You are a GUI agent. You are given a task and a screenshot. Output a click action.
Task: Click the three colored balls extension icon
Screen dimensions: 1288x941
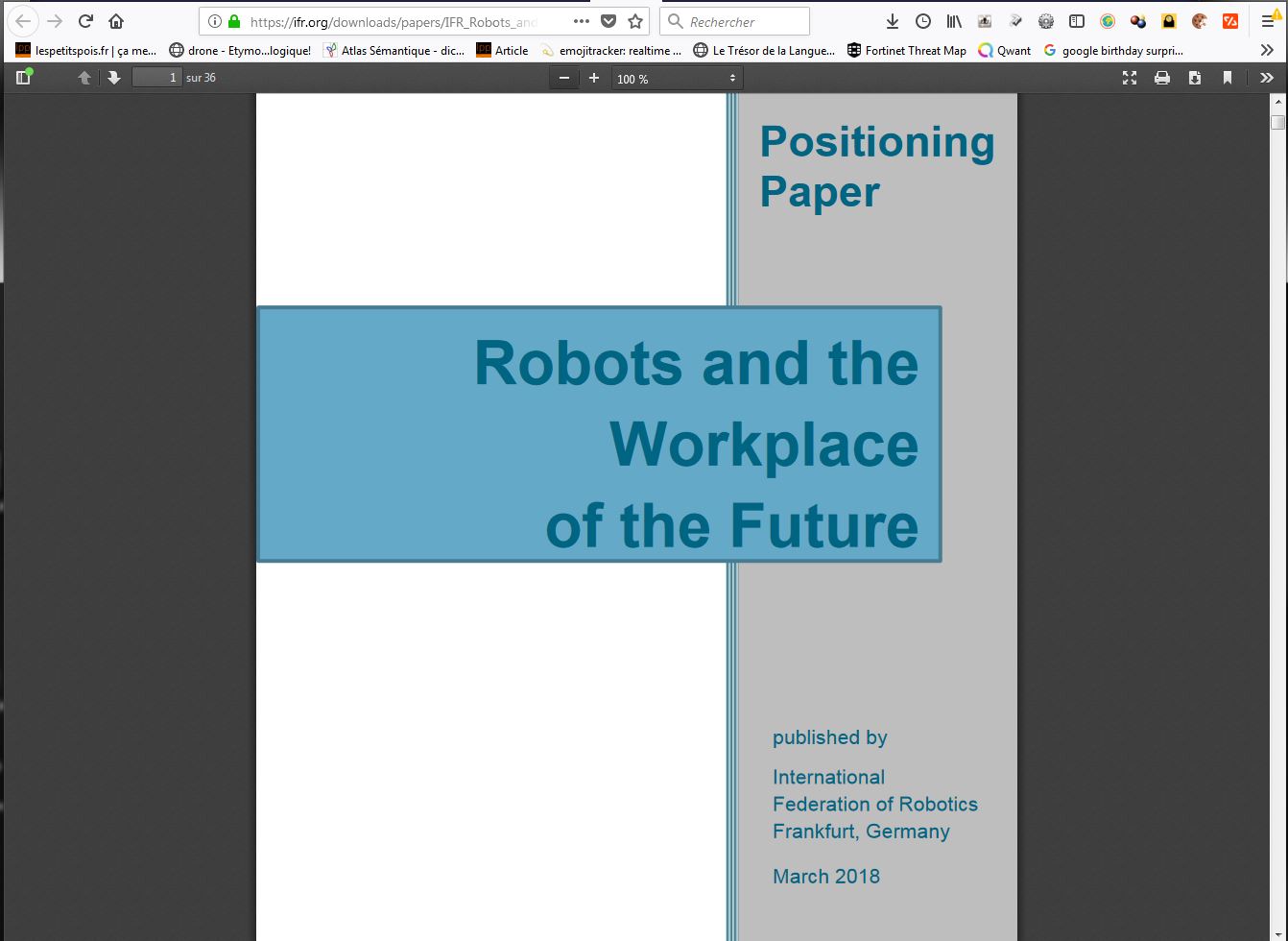(1138, 21)
